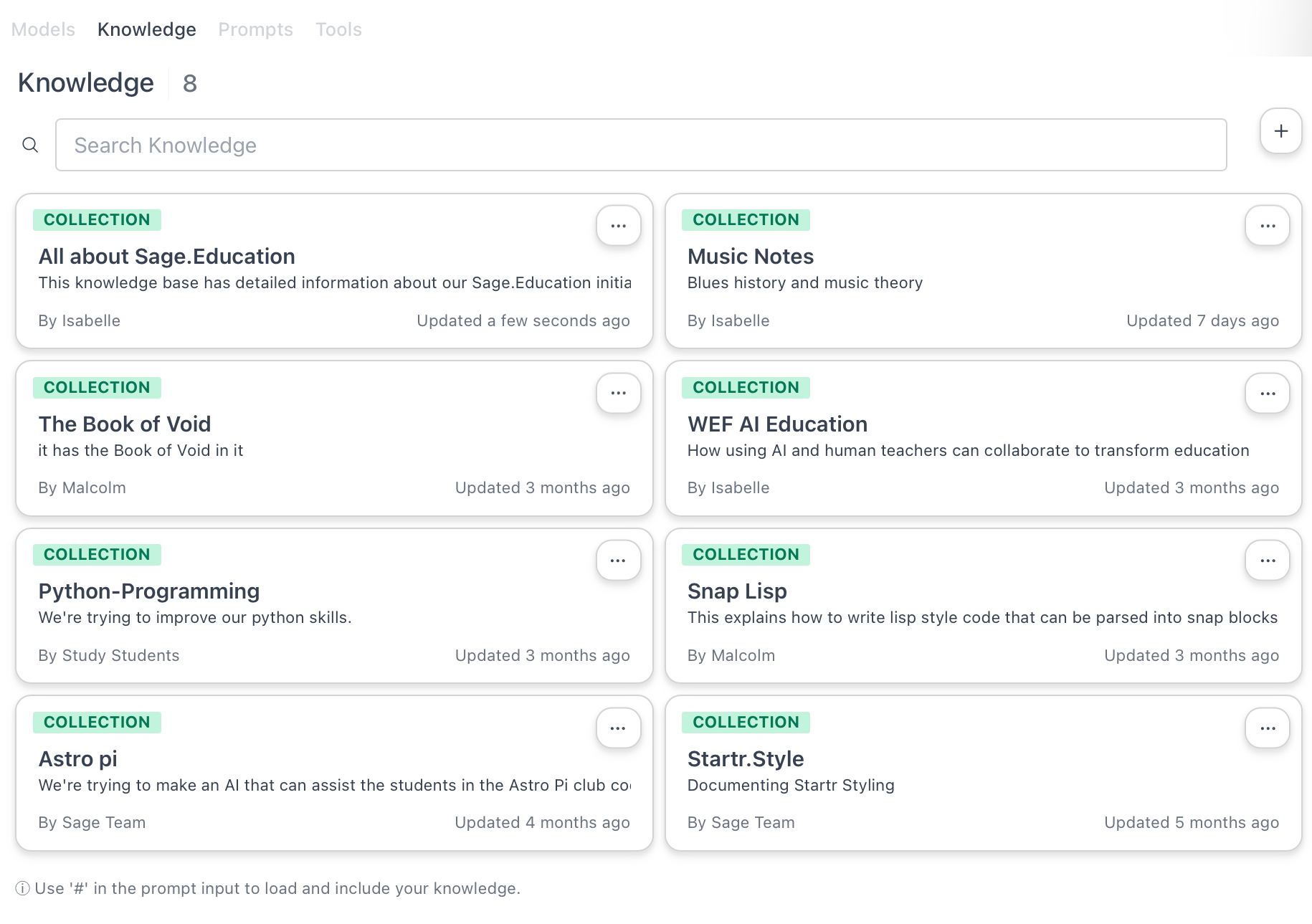Click the plus icon to add knowledge
The width and height of the screenshot is (1312, 924).
[x=1280, y=131]
